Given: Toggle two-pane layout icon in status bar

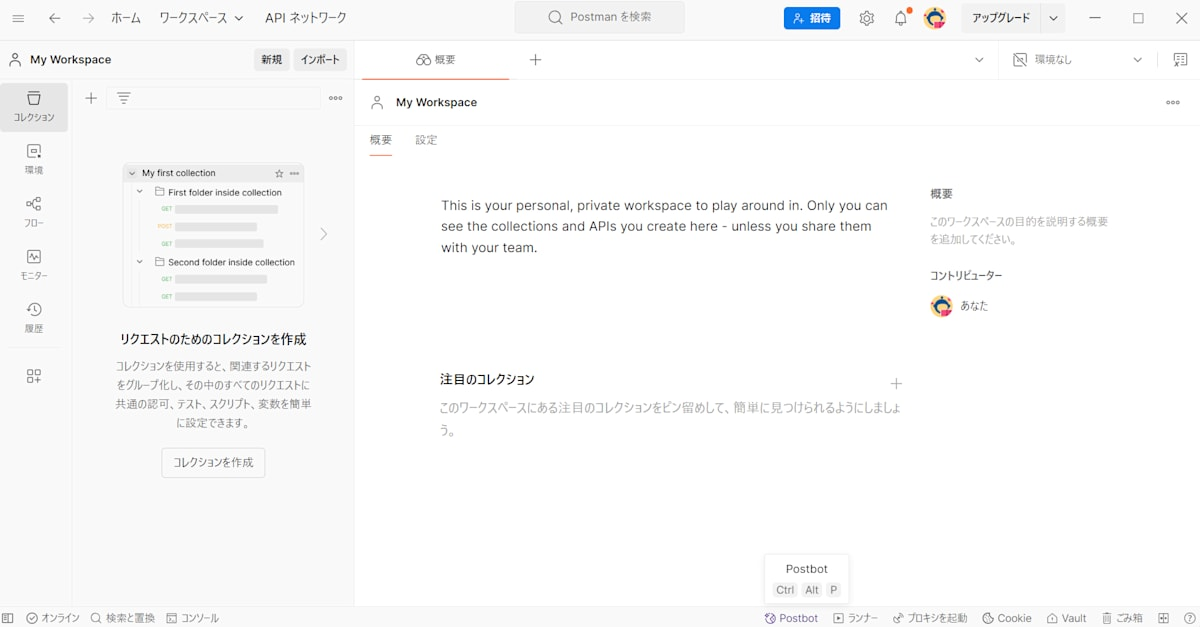Looking at the screenshot, I should (1164, 618).
